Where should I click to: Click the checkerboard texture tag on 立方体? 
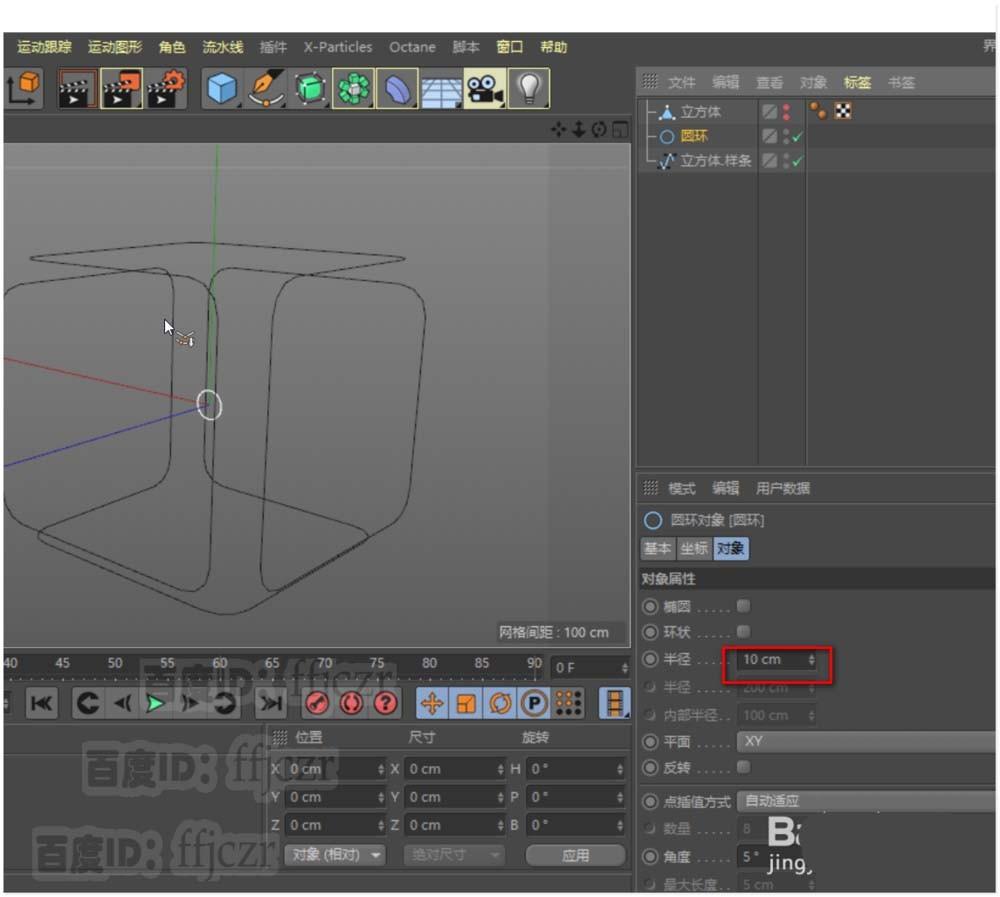(842, 111)
